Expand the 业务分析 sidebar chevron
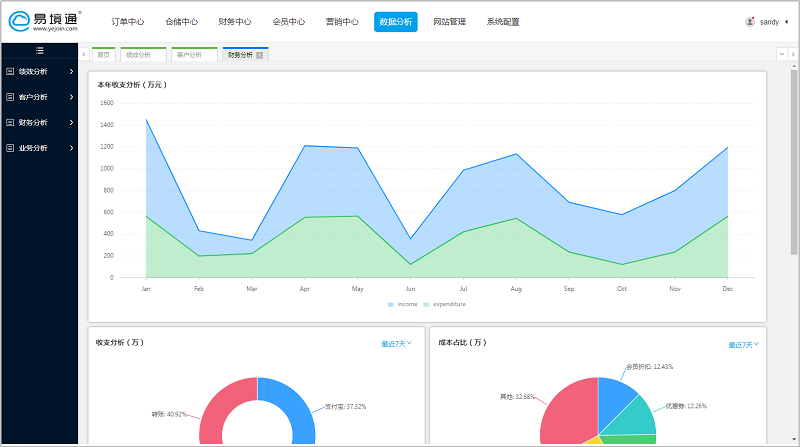The width and height of the screenshot is (800, 447). click(71, 148)
